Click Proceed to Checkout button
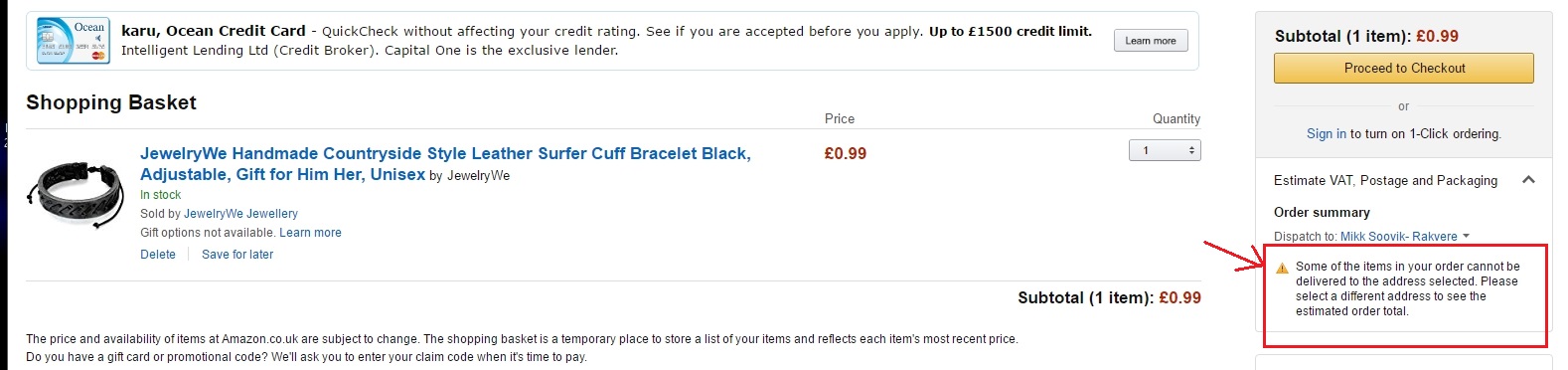This screenshot has width=1568, height=370. pyautogui.click(x=1404, y=68)
